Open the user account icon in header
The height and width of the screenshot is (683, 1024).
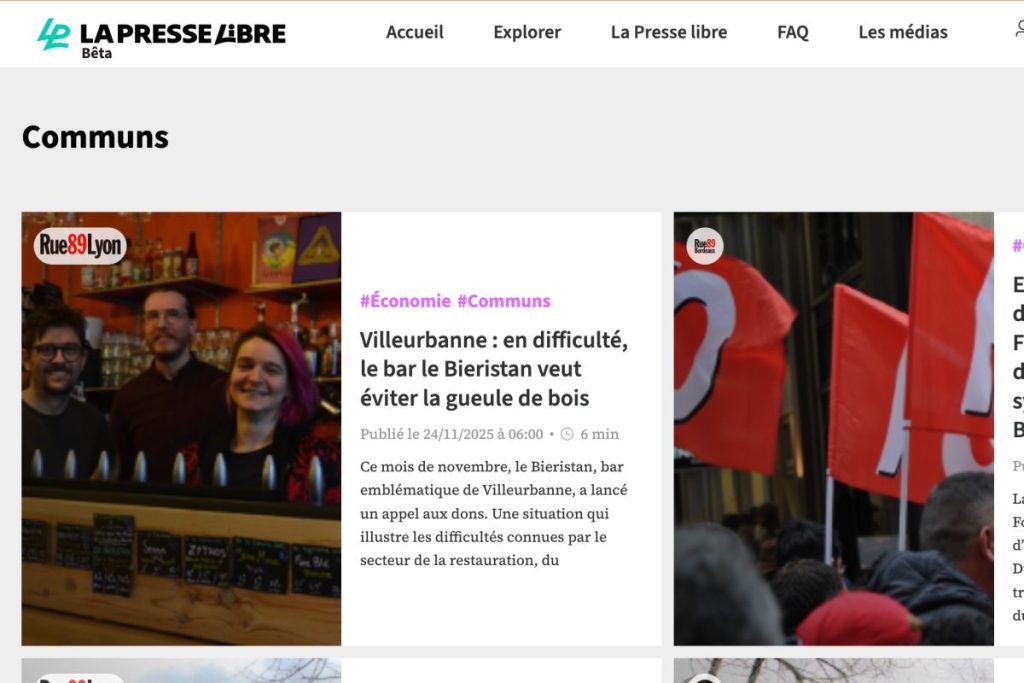coord(1018,30)
